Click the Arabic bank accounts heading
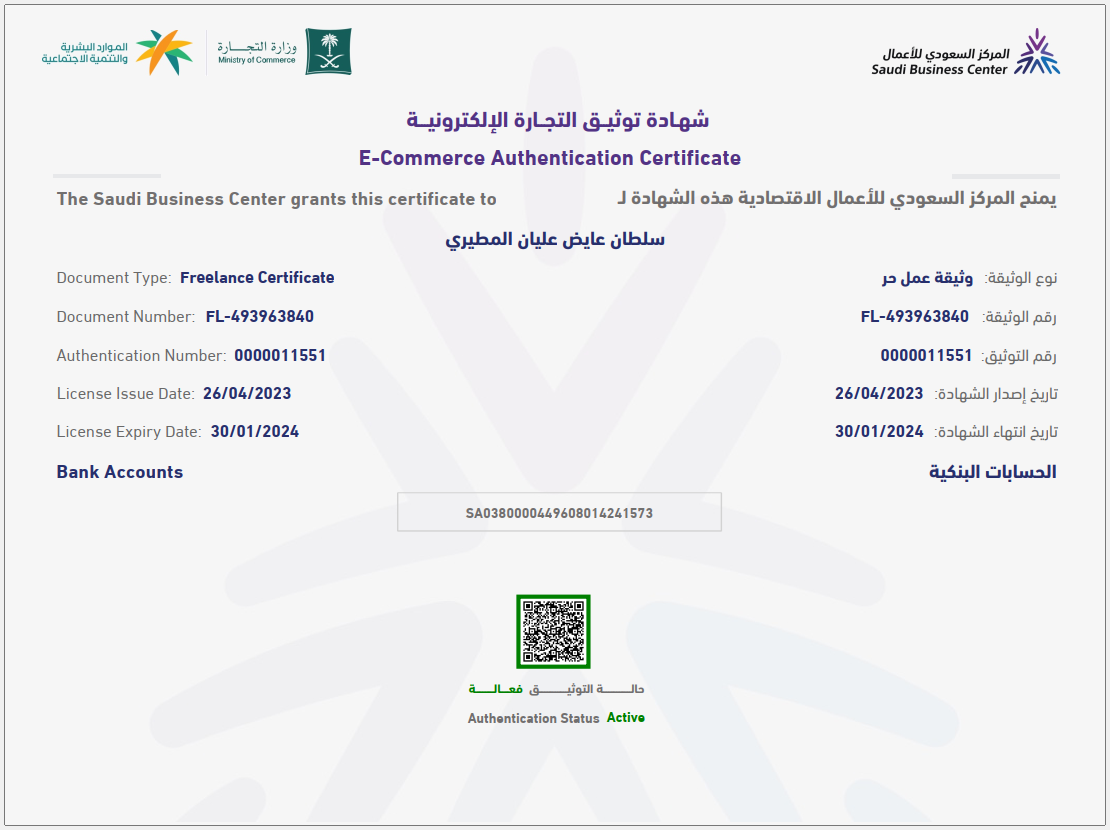Screen dimensions: 1110x830 [x=992, y=472]
